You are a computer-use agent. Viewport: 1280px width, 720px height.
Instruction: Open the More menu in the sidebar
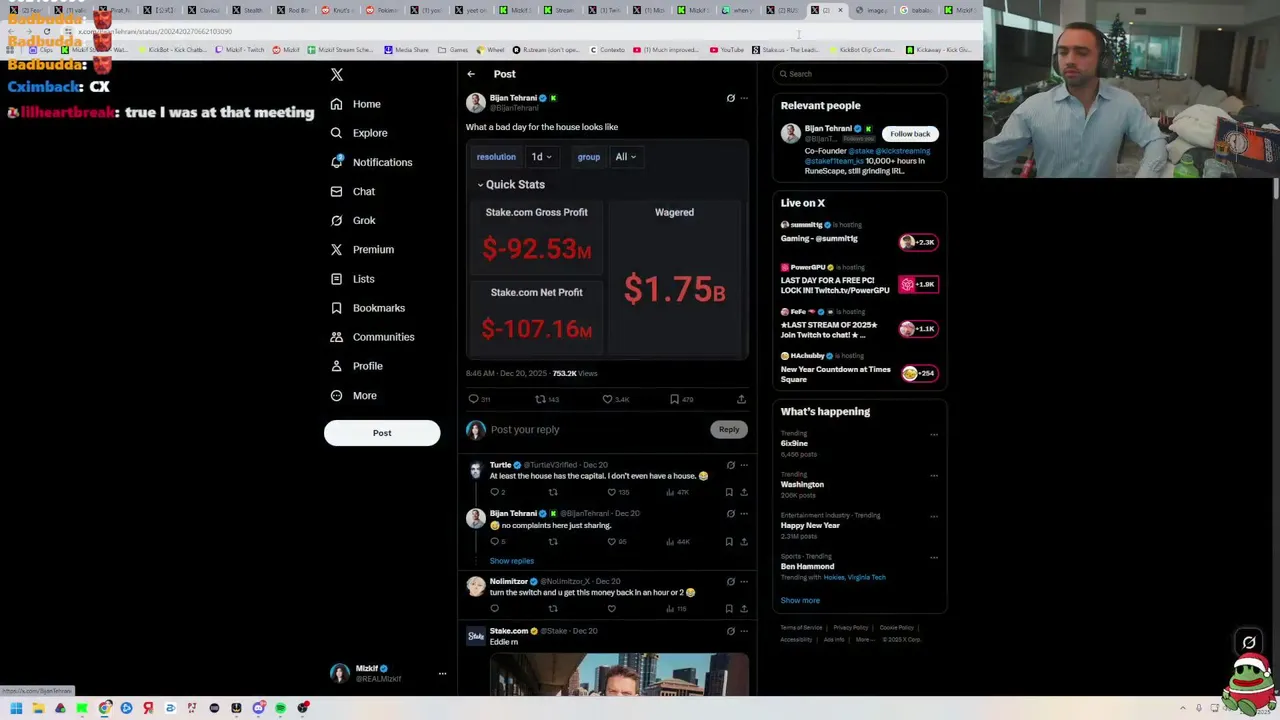[x=353, y=395]
